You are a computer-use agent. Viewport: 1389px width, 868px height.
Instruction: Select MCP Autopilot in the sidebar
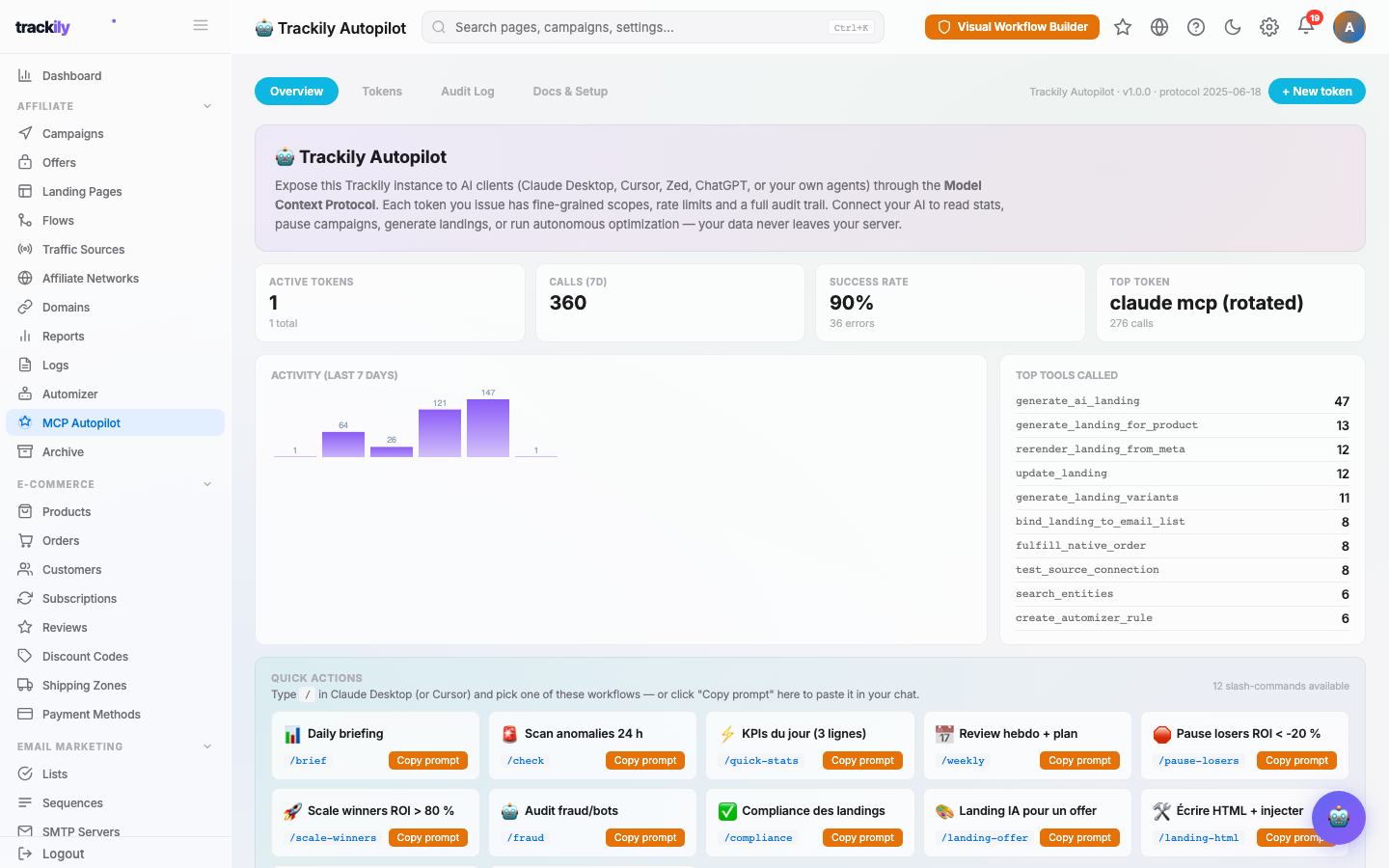(115, 422)
